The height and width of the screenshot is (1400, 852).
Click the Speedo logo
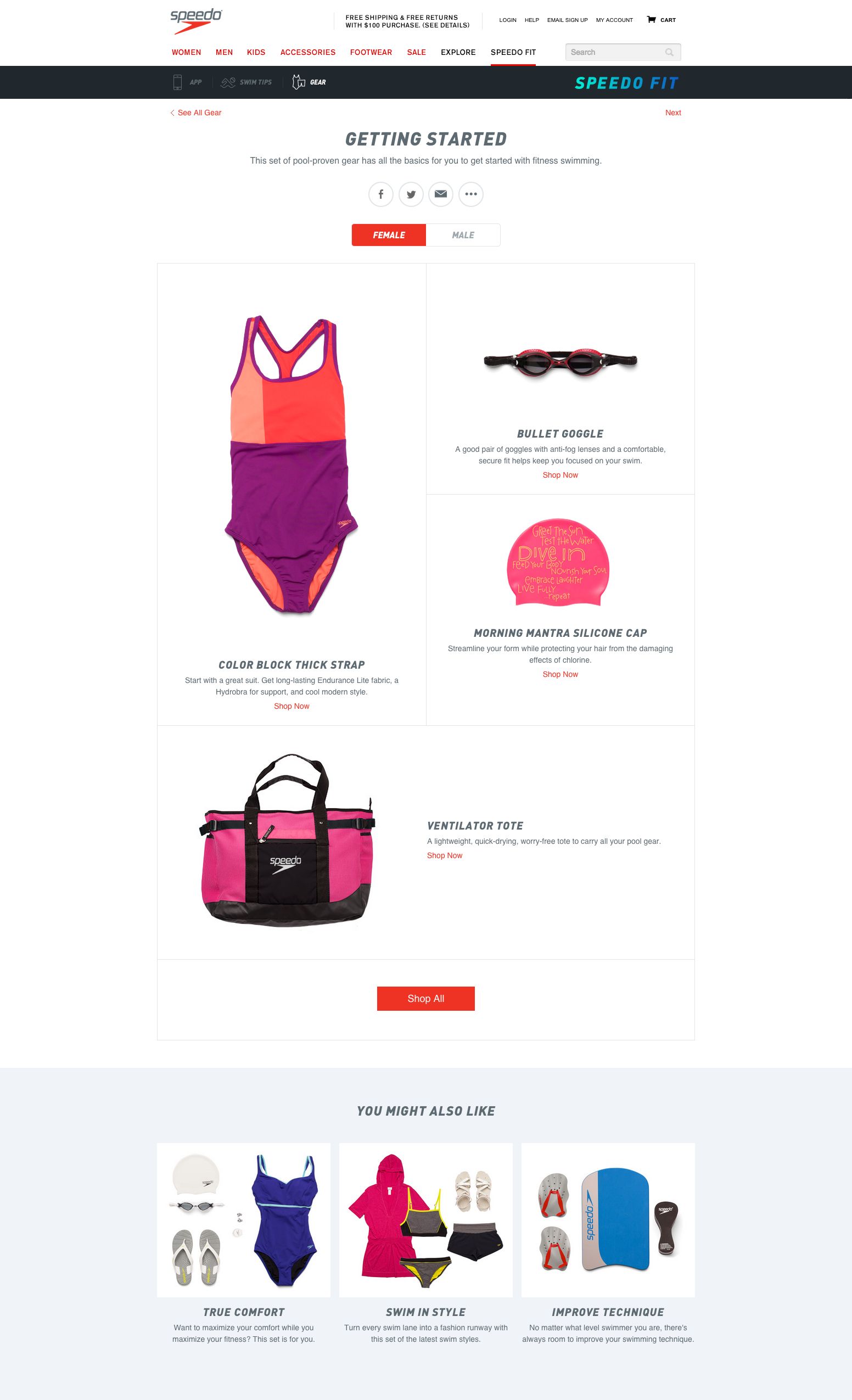click(196, 21)
